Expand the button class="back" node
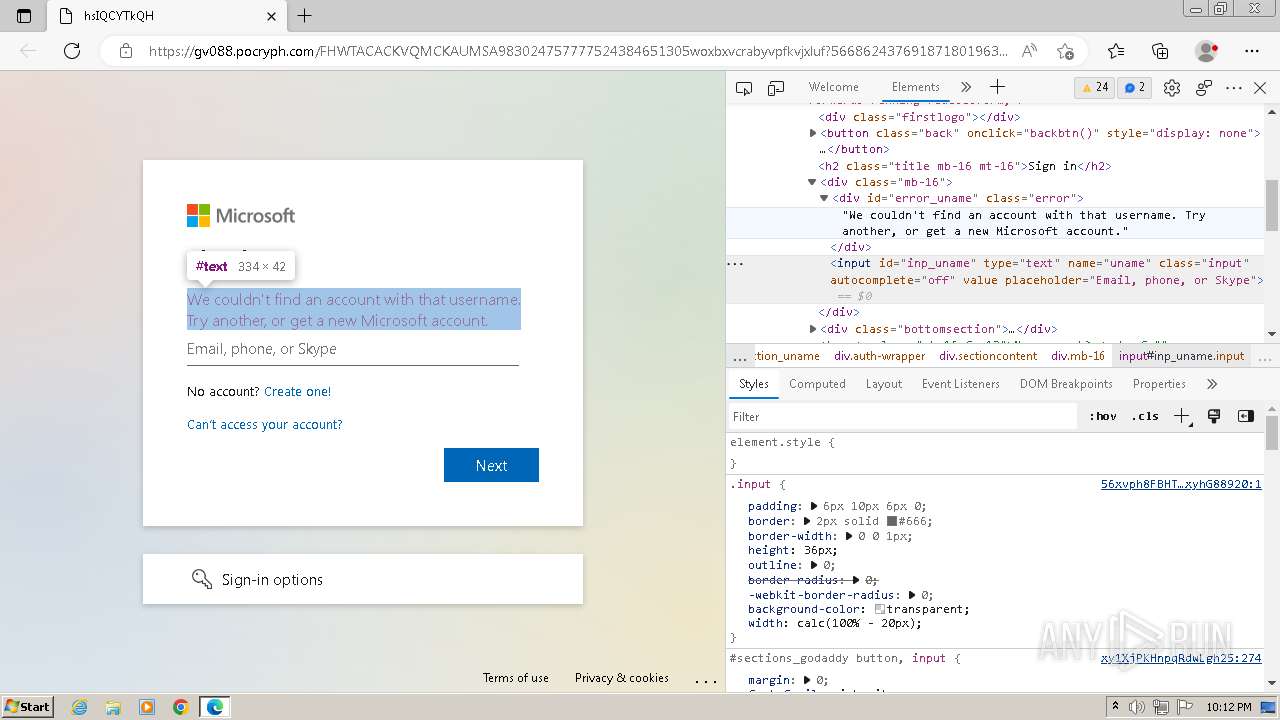Screen dimensions: 1280x720 click(813, 133)
